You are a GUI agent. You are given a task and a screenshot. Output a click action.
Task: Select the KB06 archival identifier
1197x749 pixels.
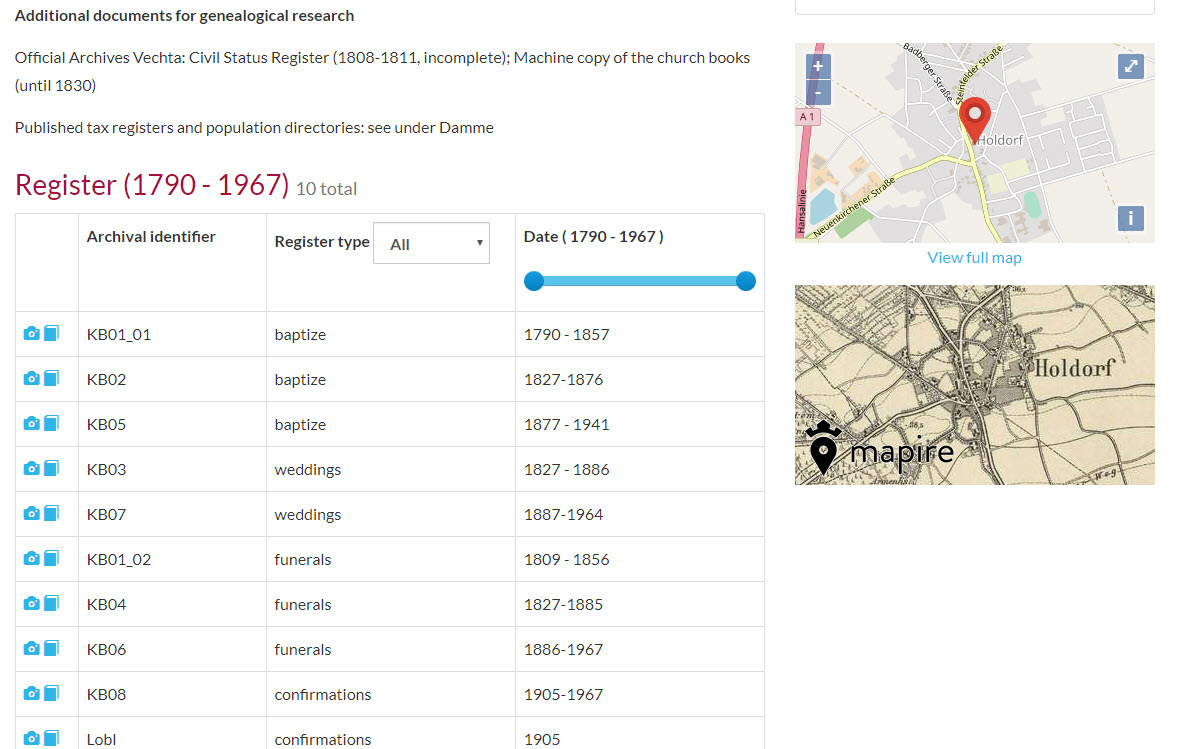pyautogui.click(x=106, y=650)
